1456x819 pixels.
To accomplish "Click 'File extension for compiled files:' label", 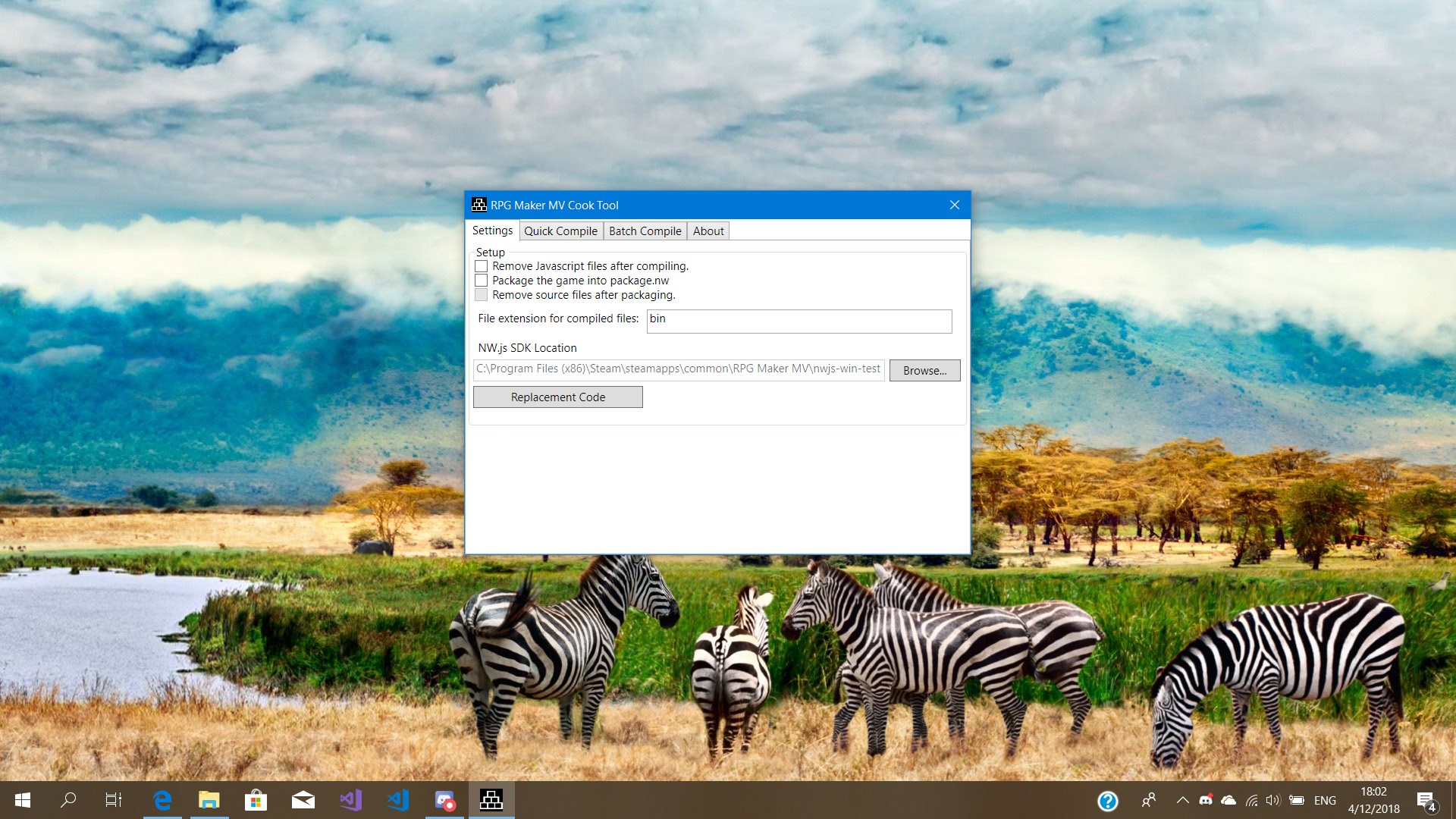I will tap(558, 318).
